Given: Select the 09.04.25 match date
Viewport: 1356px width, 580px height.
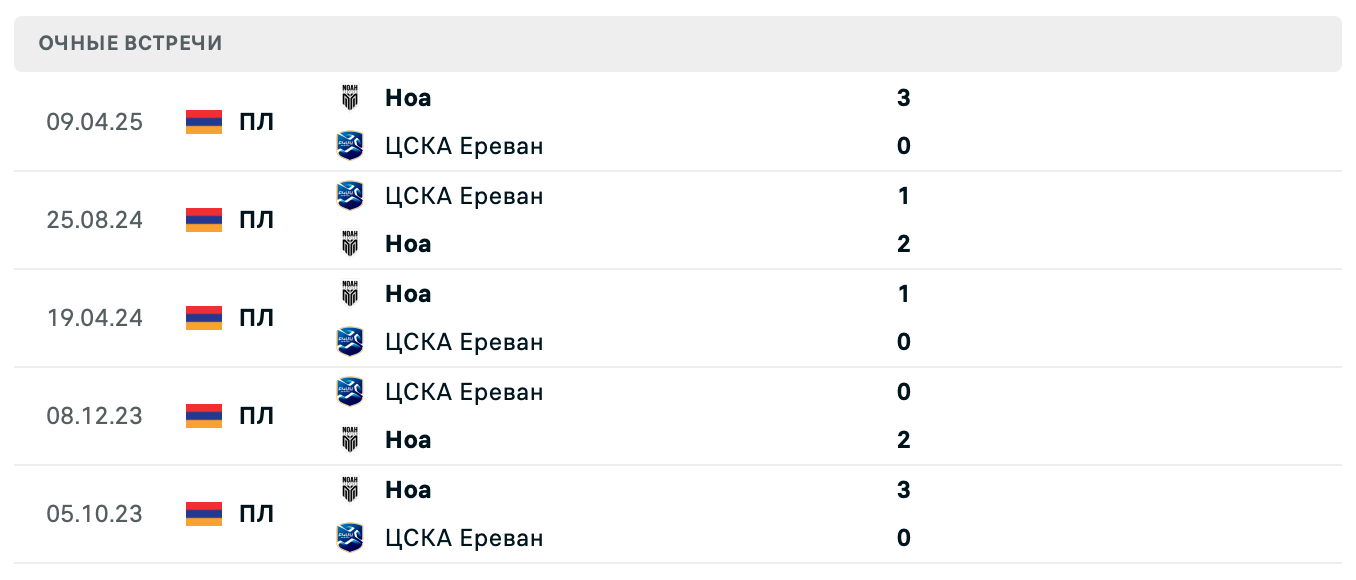Looking at the screenshot, I should pyautogui.click(x=95, y=122).
